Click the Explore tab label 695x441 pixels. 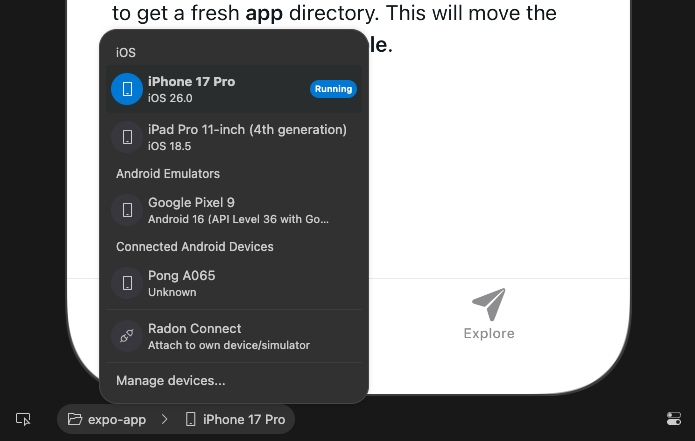(x=489, y=333)
